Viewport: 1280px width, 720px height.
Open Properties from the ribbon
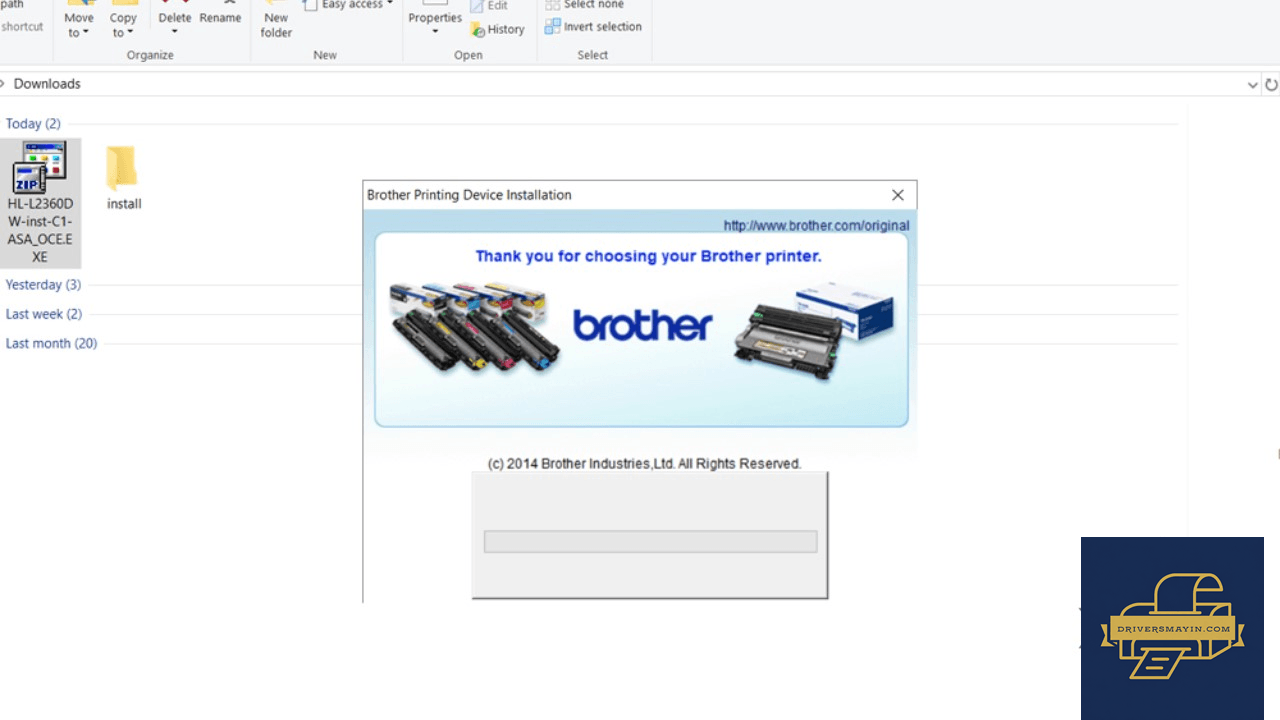[435, 20]
